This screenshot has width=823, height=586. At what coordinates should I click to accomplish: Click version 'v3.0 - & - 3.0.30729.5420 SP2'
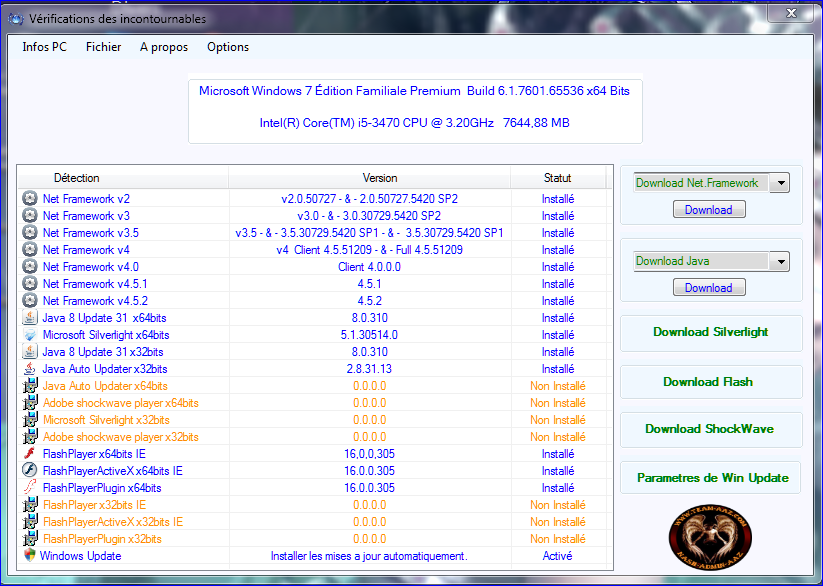coord(370,216)
